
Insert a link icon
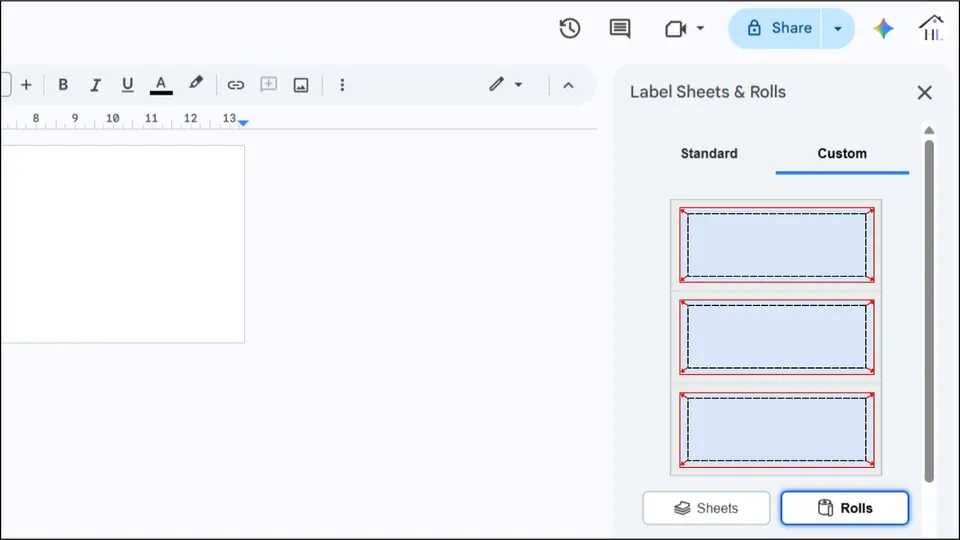236,84
